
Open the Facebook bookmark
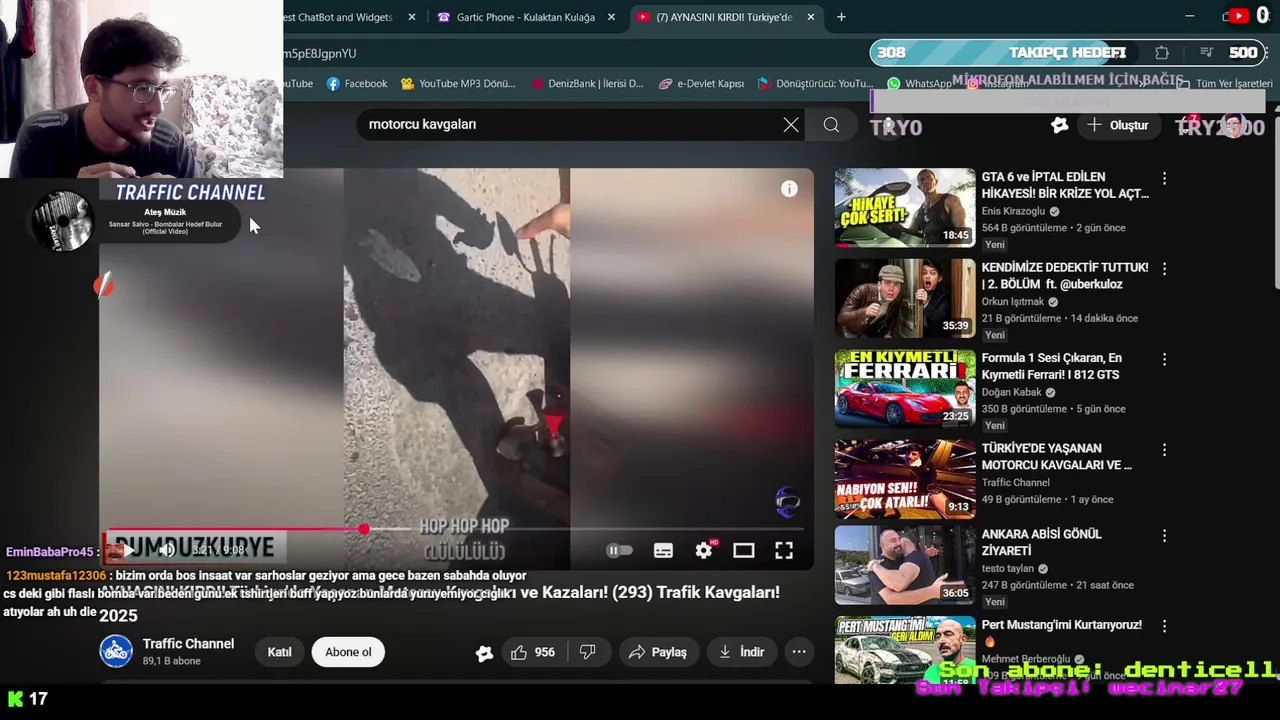[357, 84]
